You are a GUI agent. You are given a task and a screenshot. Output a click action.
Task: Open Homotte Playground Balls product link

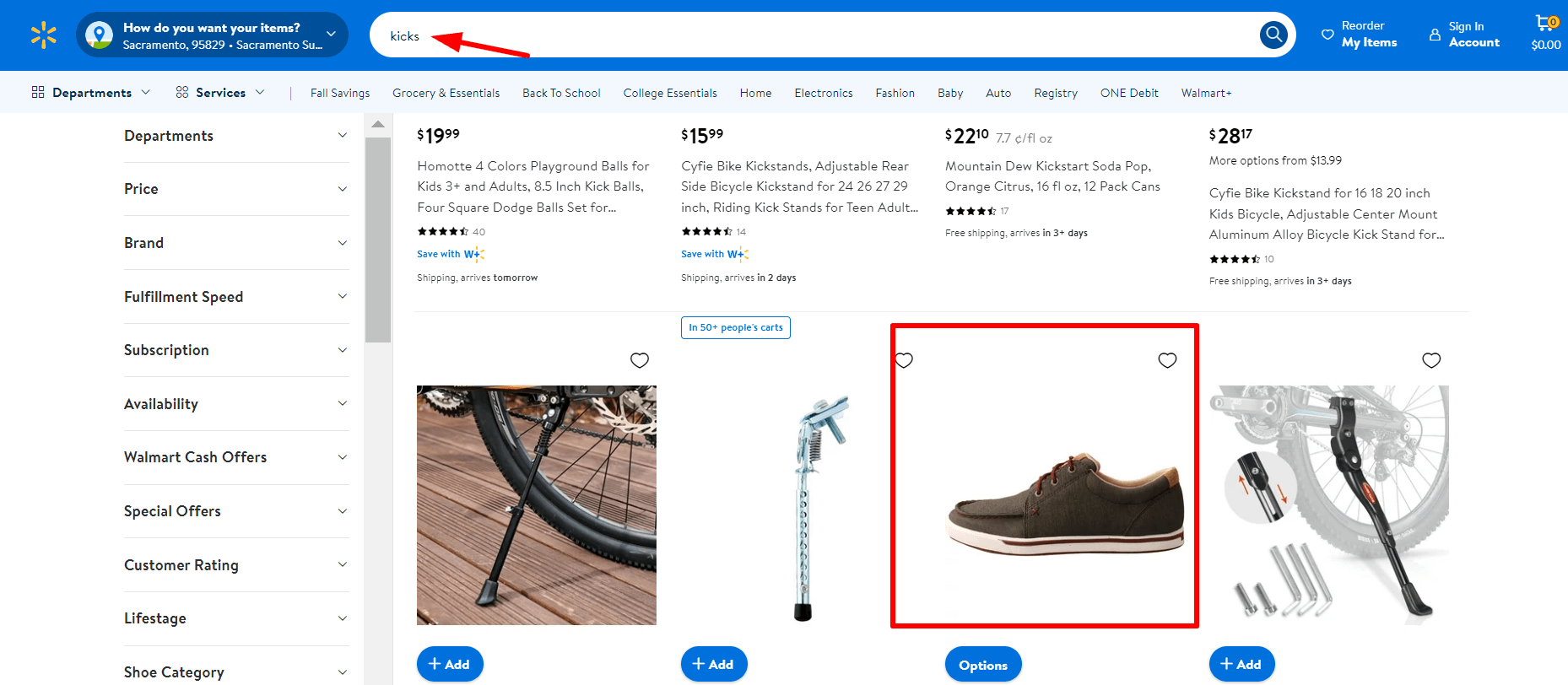[x=533, y=186]
